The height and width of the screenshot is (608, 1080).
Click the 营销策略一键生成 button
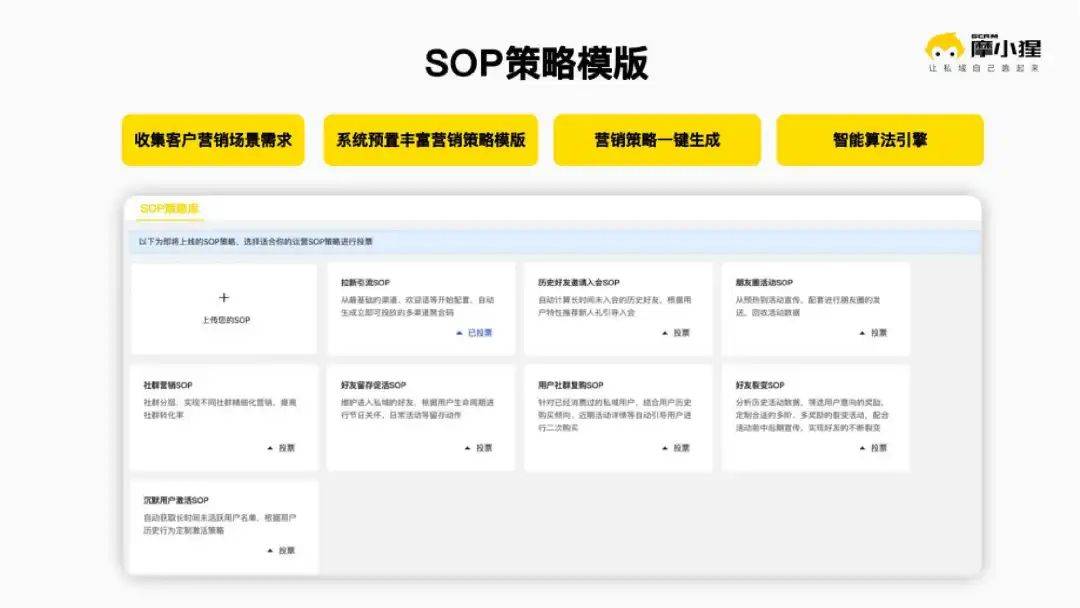(656, 140)
